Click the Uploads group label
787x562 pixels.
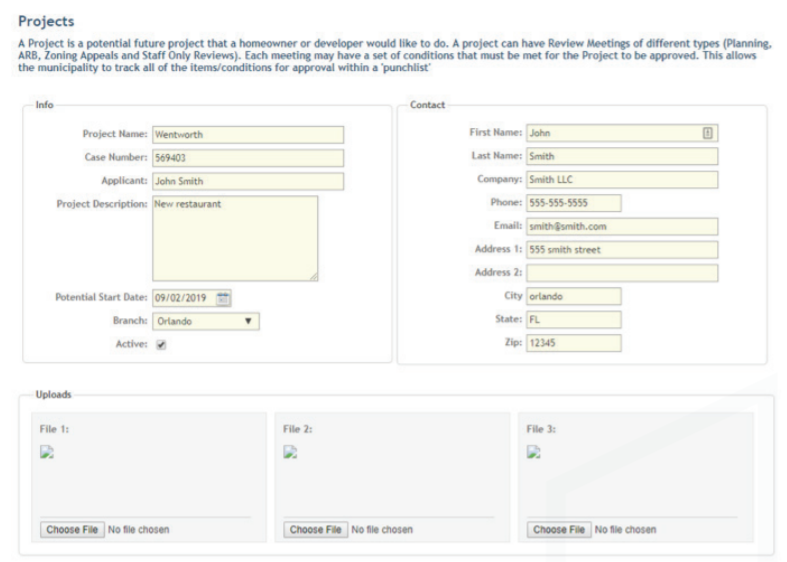[x=53, y=394]
